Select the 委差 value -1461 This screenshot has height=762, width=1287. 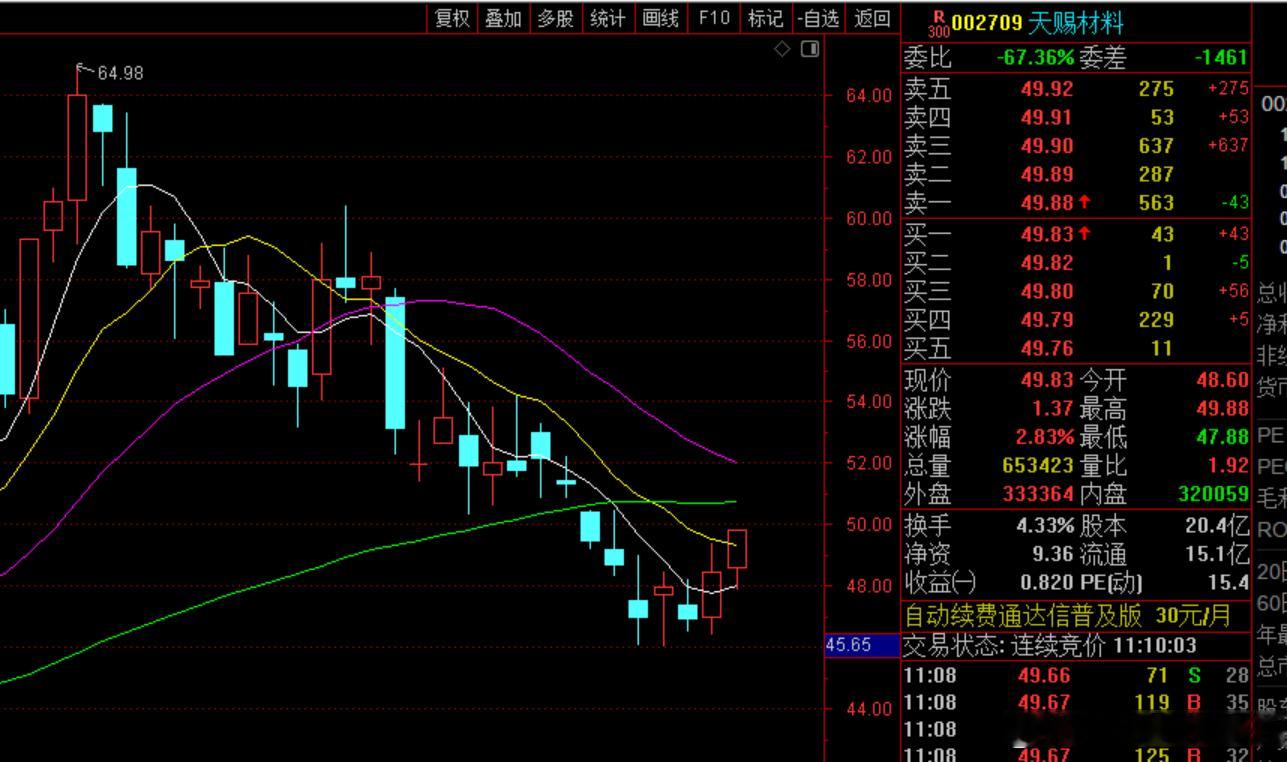tap(1220, 58)
